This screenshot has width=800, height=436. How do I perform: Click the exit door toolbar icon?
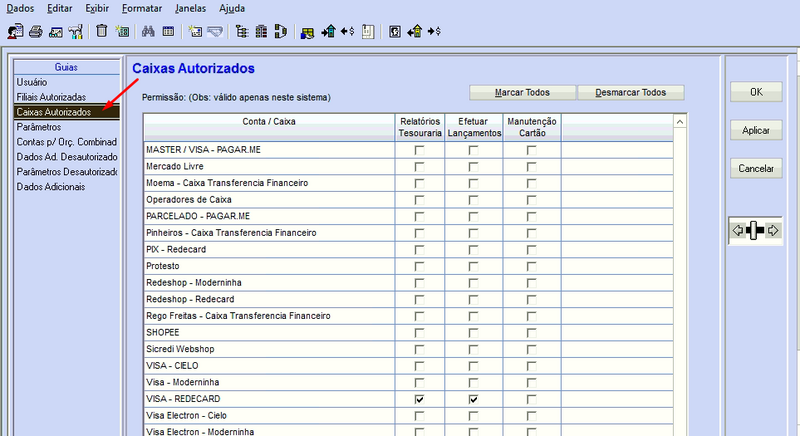point(394,32)
